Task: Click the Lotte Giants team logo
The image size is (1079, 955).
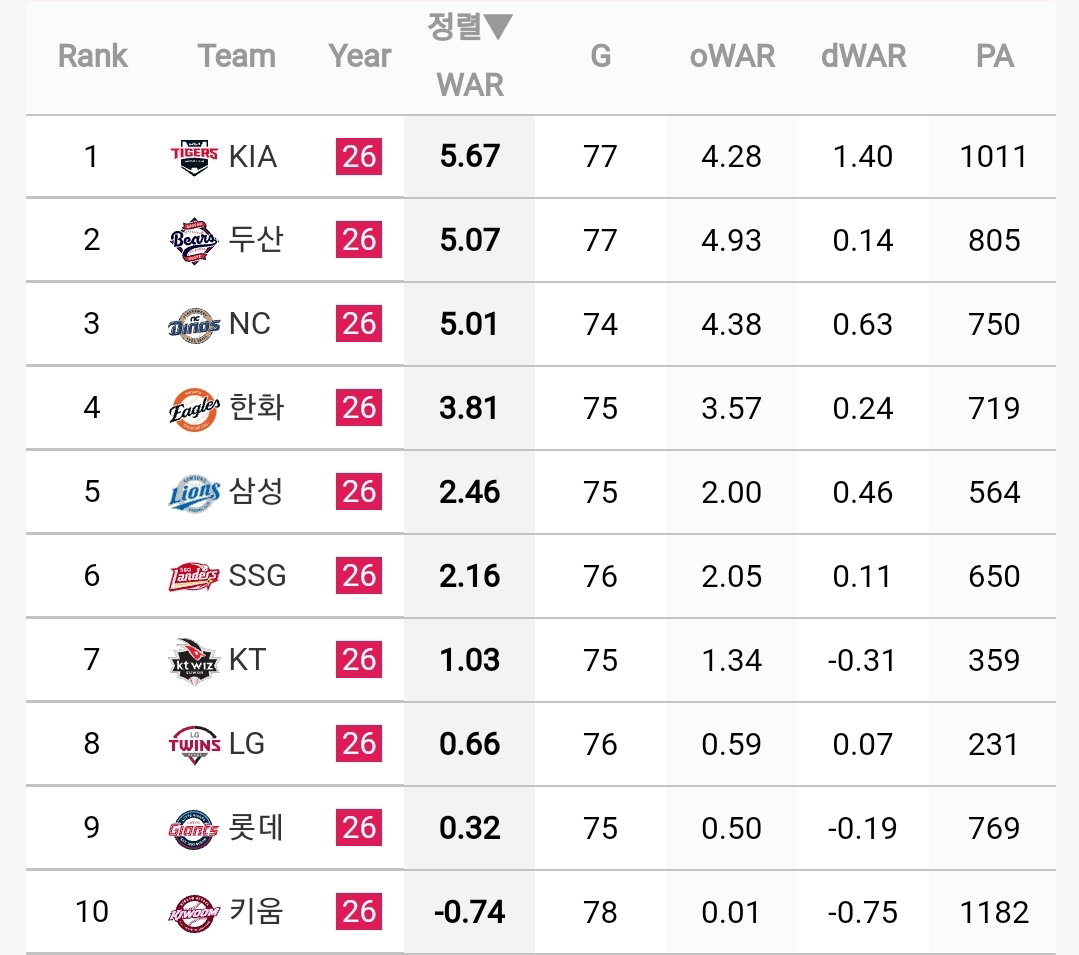Action: click(x=194, y=828)
